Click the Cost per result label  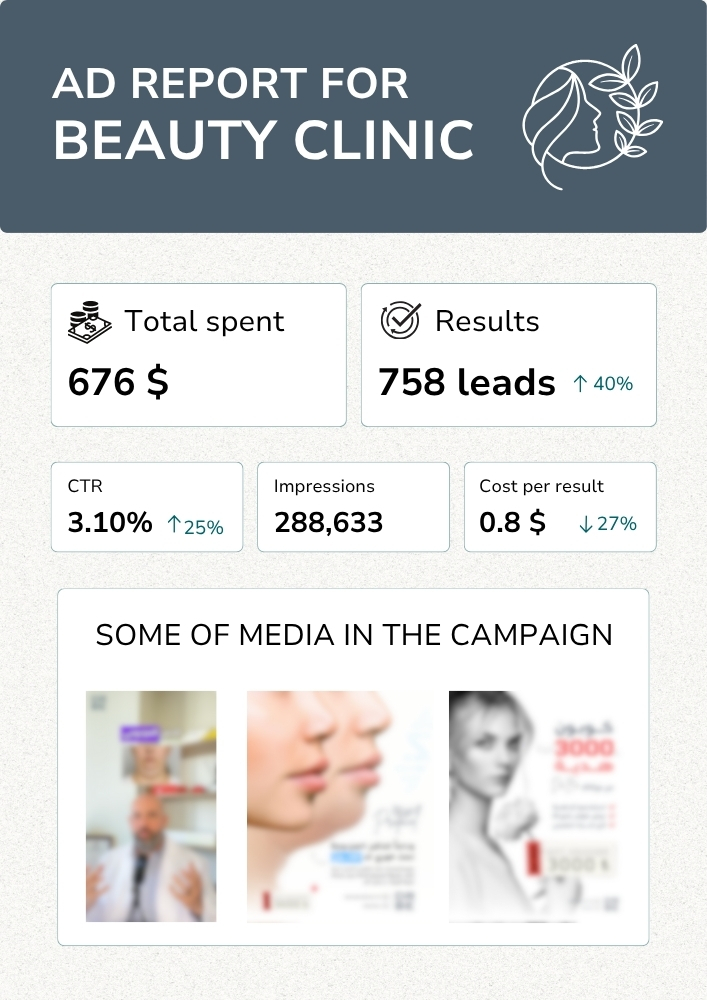click(541, 486)
